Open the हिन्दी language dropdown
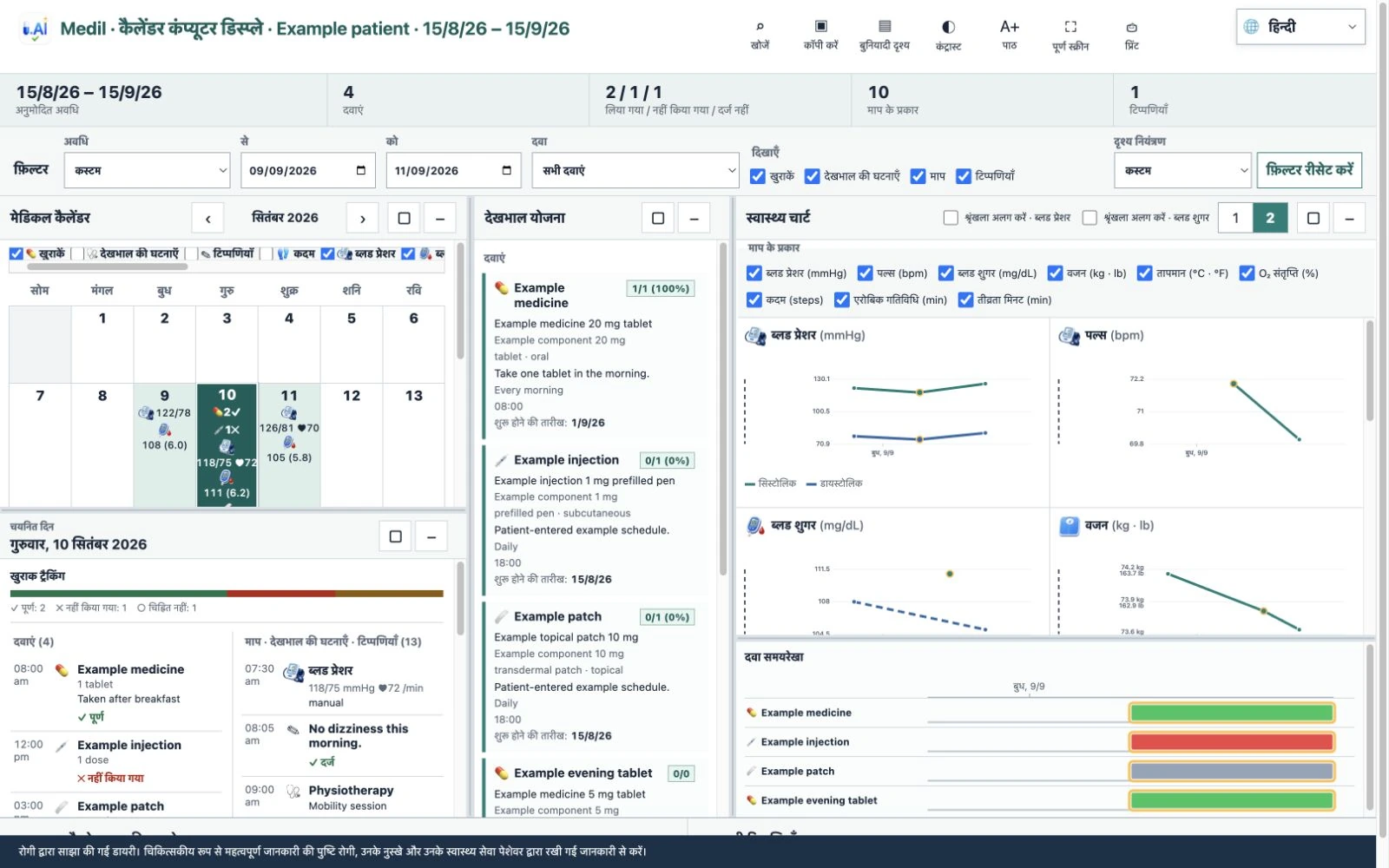1389x868 pixels. coord(1300,27)
